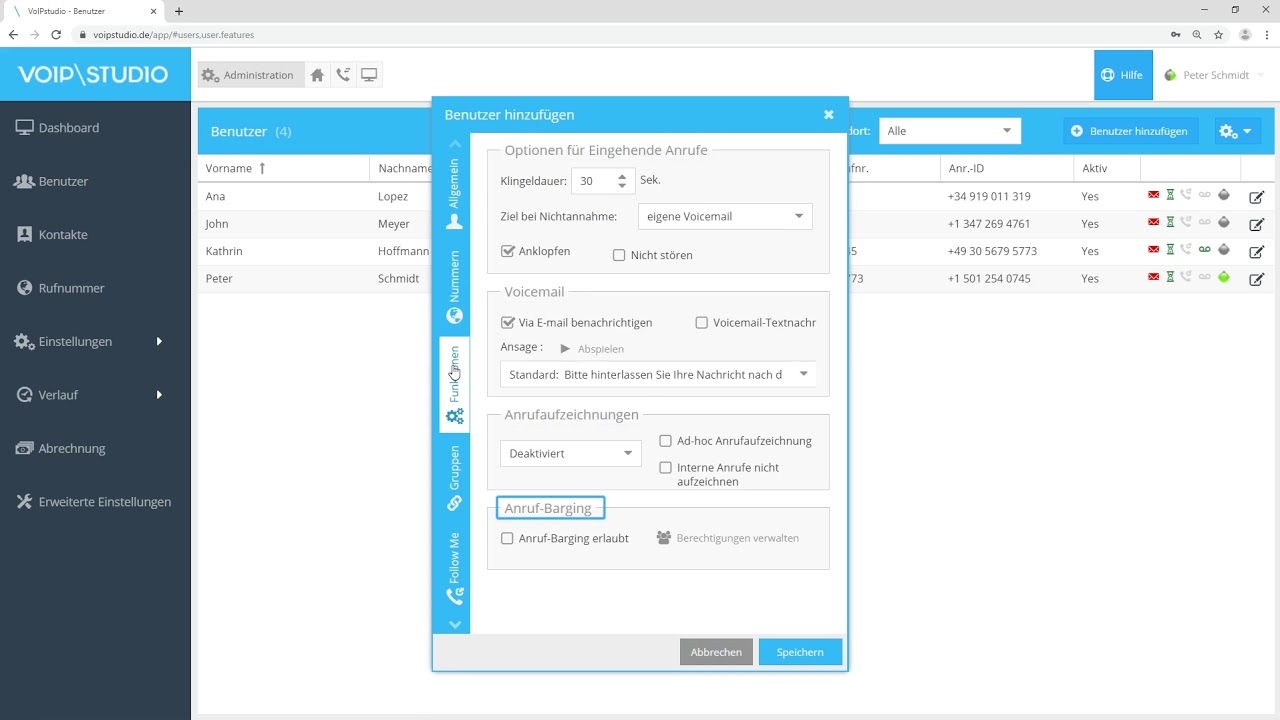
Task: Click the voicemail icon in John's row
Action: [x=1205, y=222]
